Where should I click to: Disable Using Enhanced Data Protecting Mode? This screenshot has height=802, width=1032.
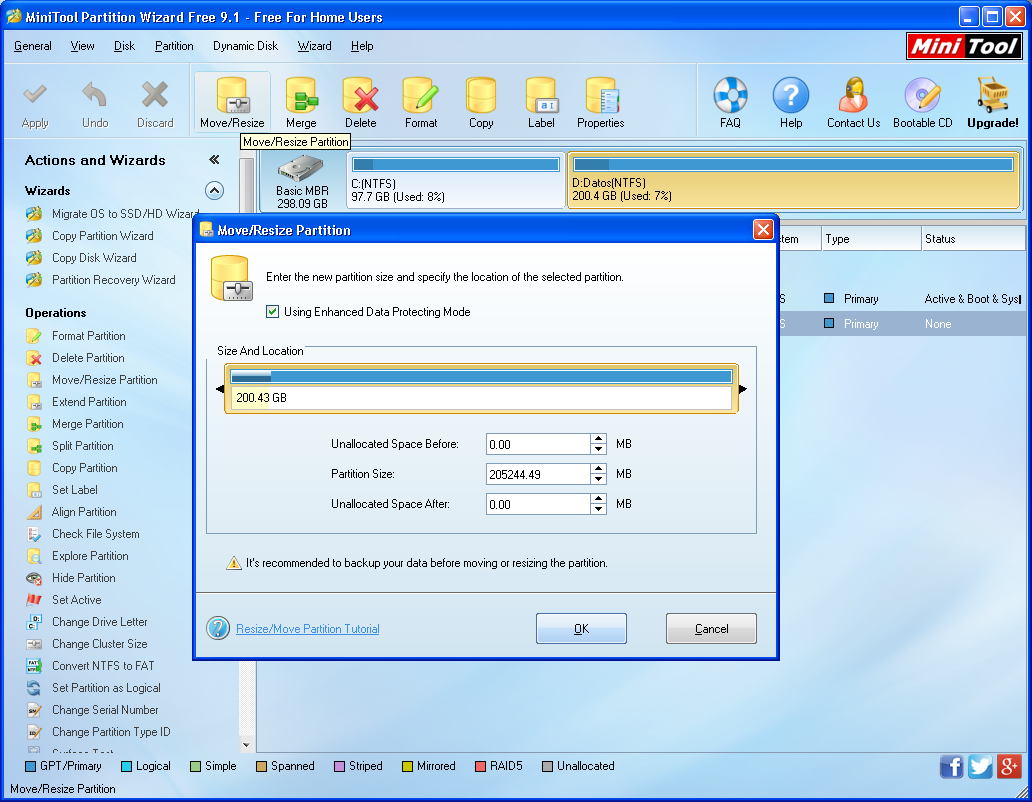(272, 311)
